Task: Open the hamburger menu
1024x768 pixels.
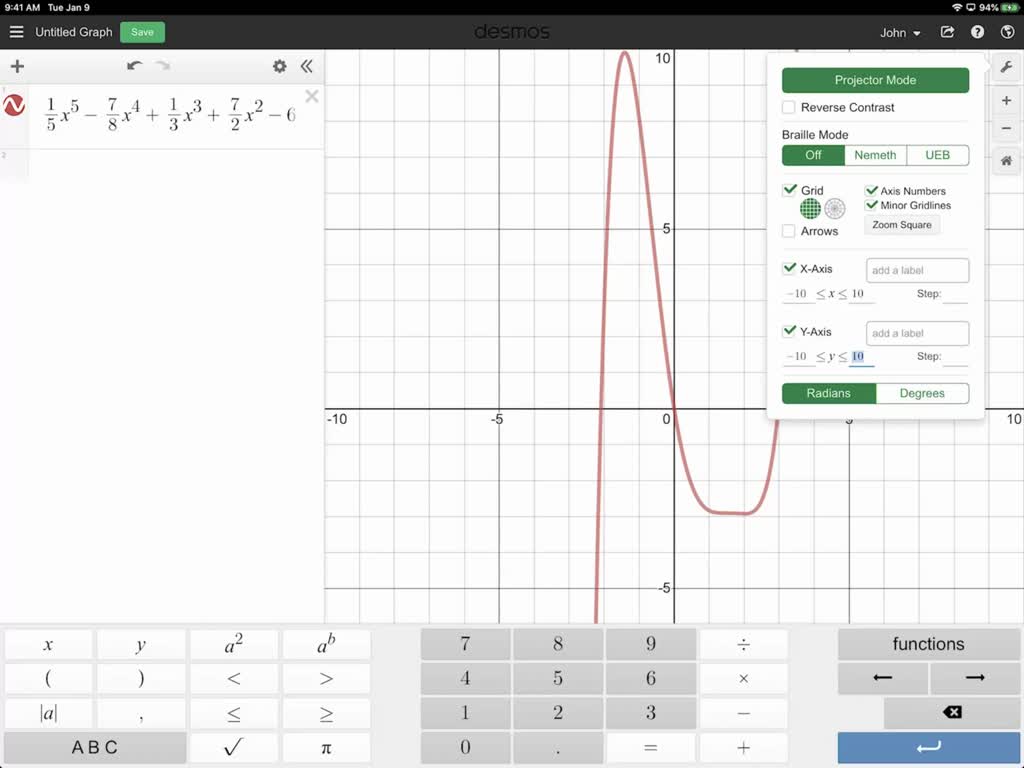Action: (16, 31)
